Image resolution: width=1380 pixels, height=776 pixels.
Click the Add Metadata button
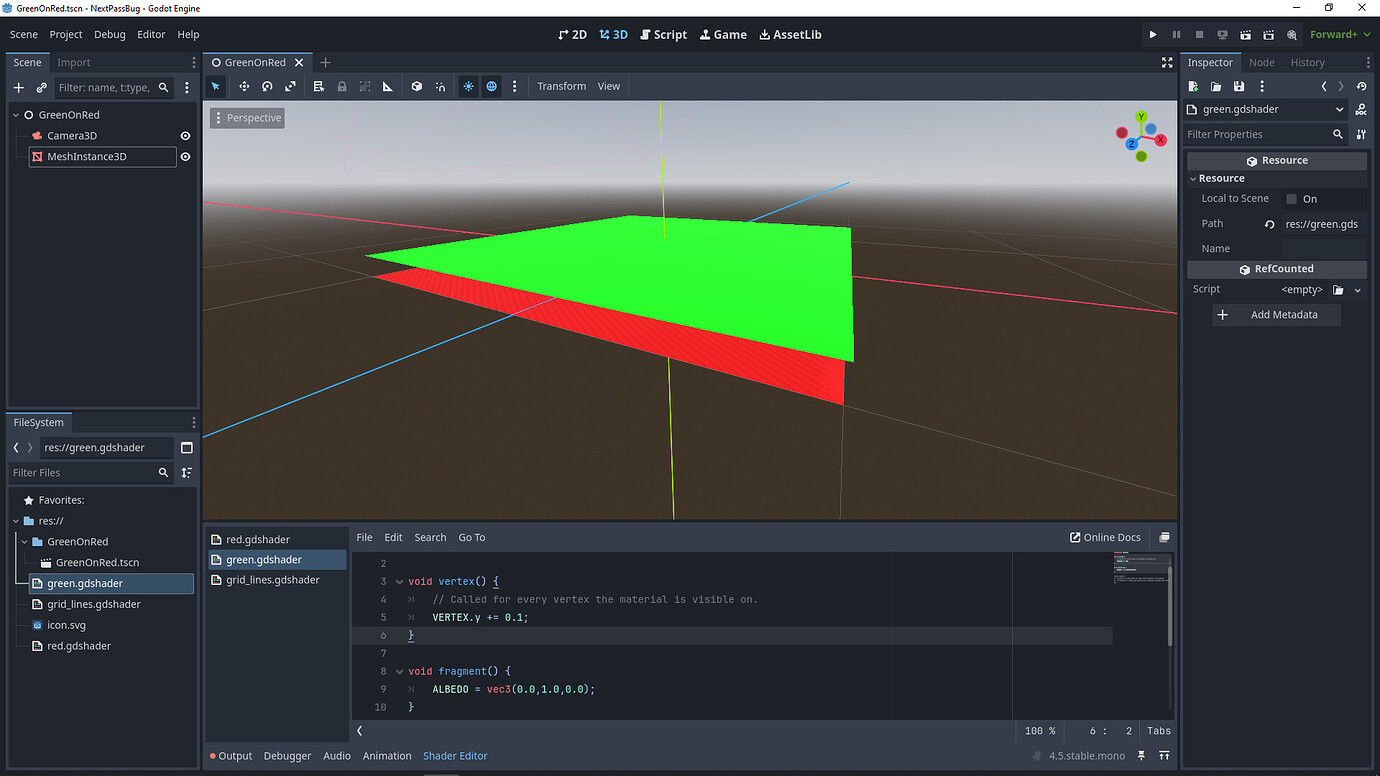tap(1277, 315)
